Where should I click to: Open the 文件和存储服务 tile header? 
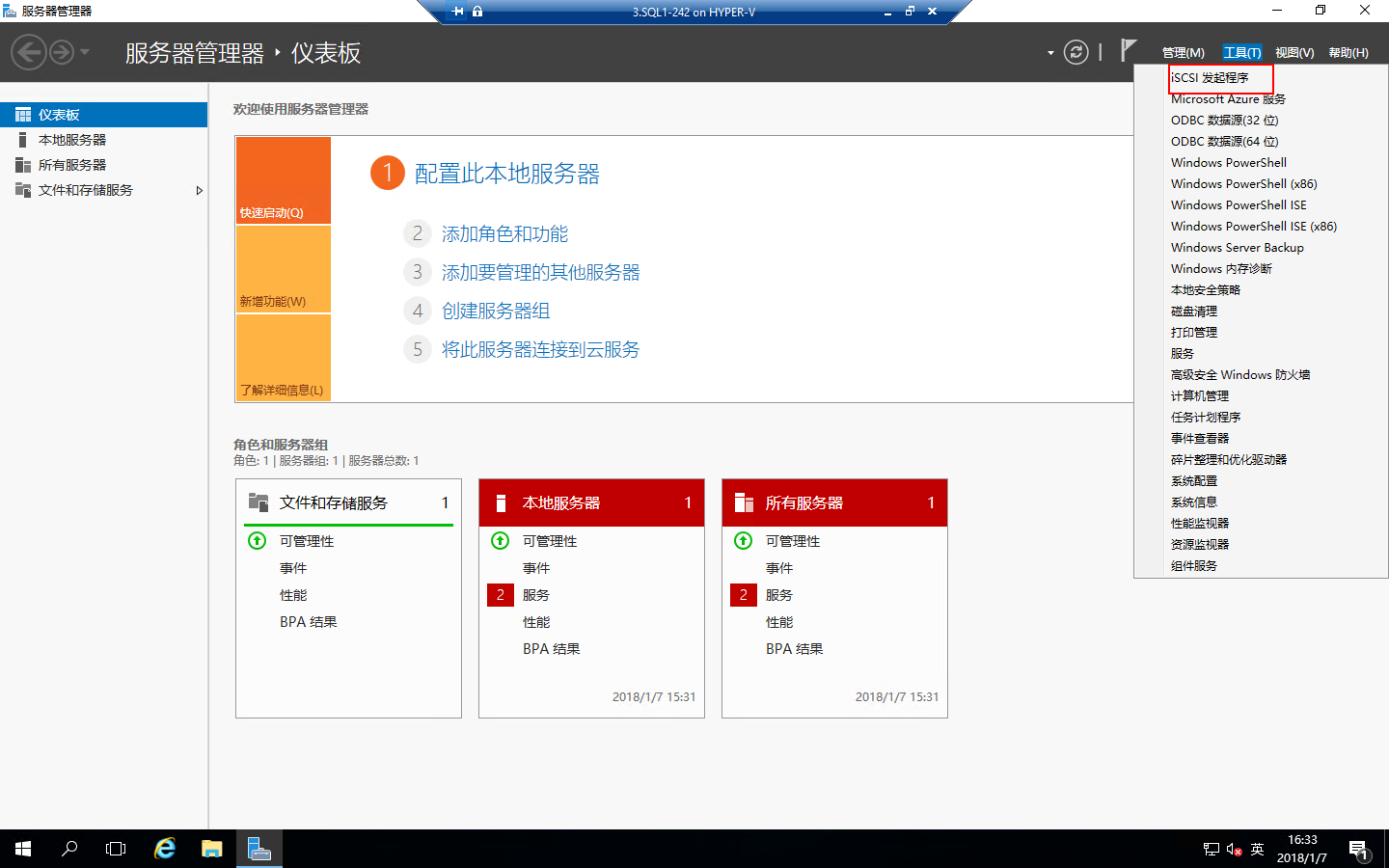348,502
